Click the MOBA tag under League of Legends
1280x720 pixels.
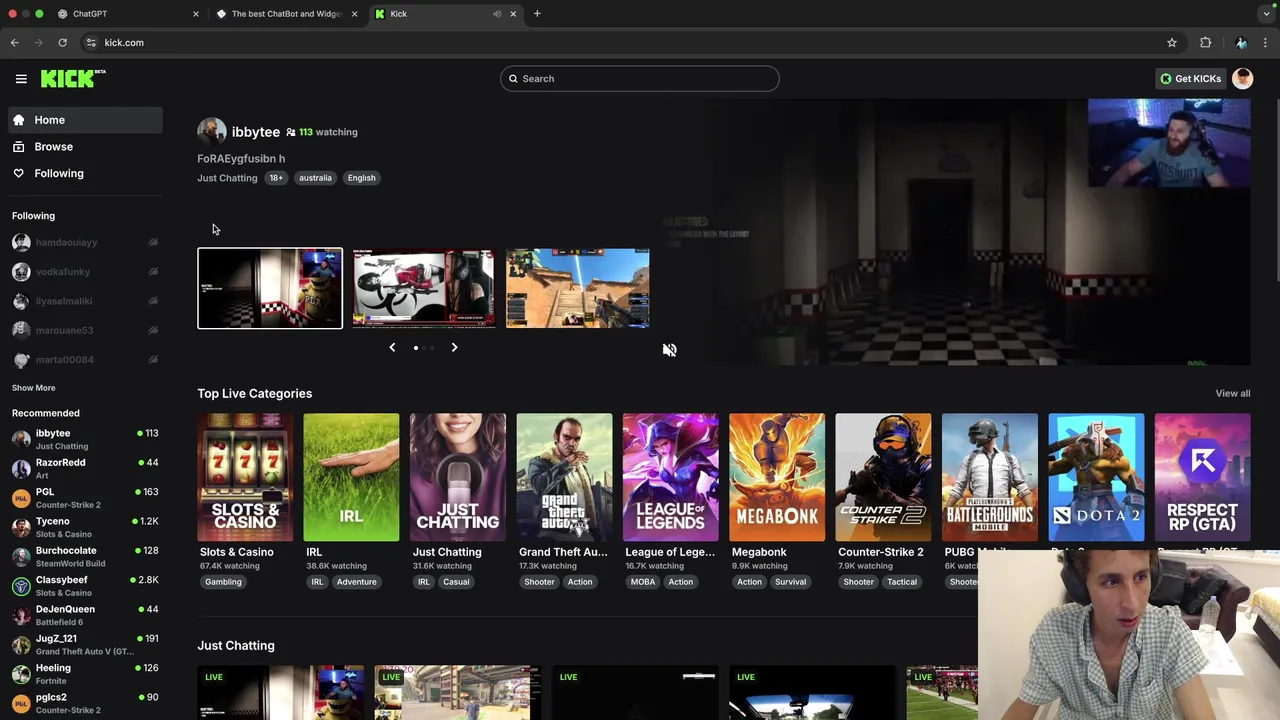pyautogui.click(x=643, y=582)
